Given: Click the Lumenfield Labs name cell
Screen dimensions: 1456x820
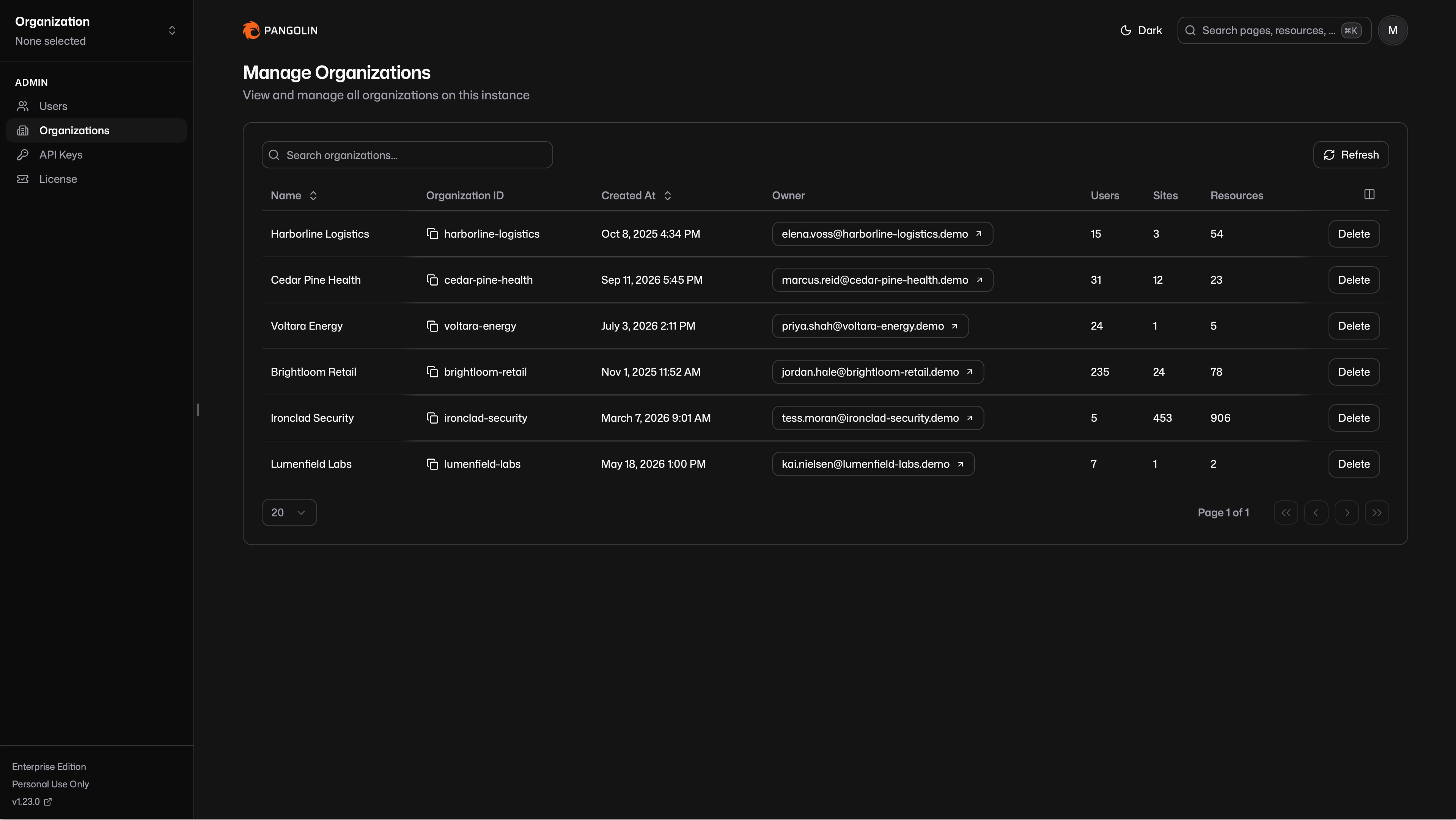Looking at the screenshot, I should 311,464.
